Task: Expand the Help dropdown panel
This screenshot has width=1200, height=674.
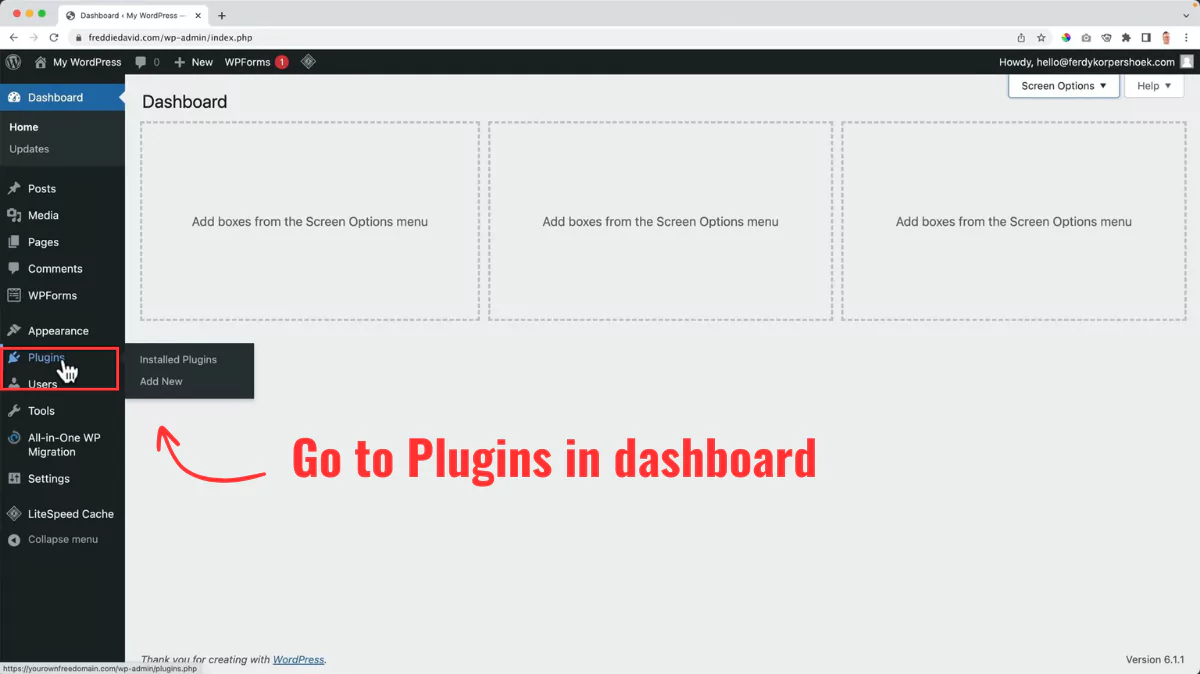Action: coord(1153,86)
